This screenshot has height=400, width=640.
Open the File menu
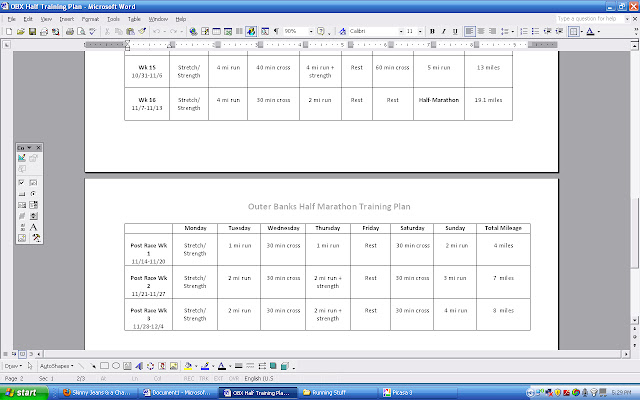11,19
